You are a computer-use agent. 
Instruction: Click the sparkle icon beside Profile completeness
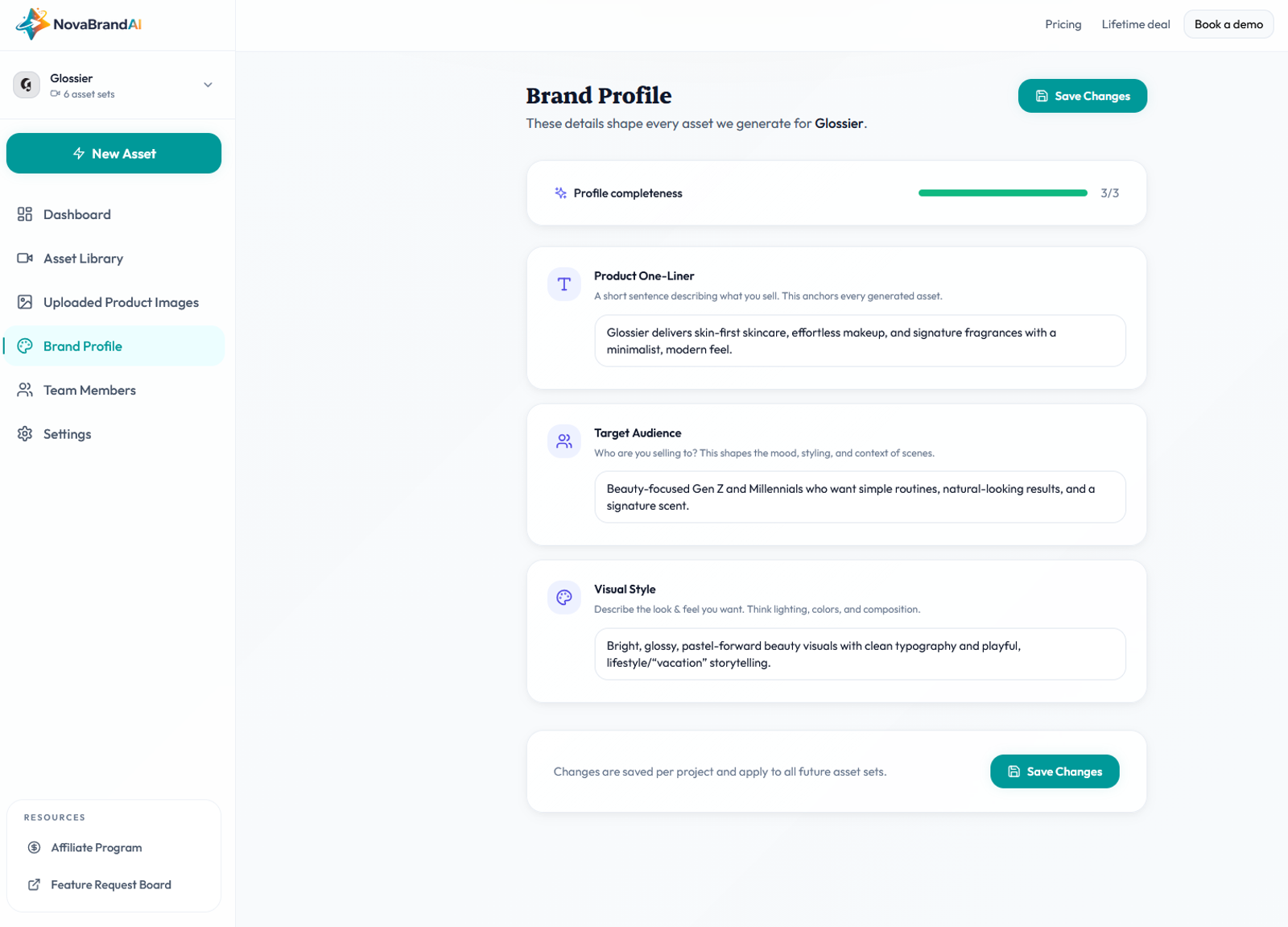click(x=559, y=192)
